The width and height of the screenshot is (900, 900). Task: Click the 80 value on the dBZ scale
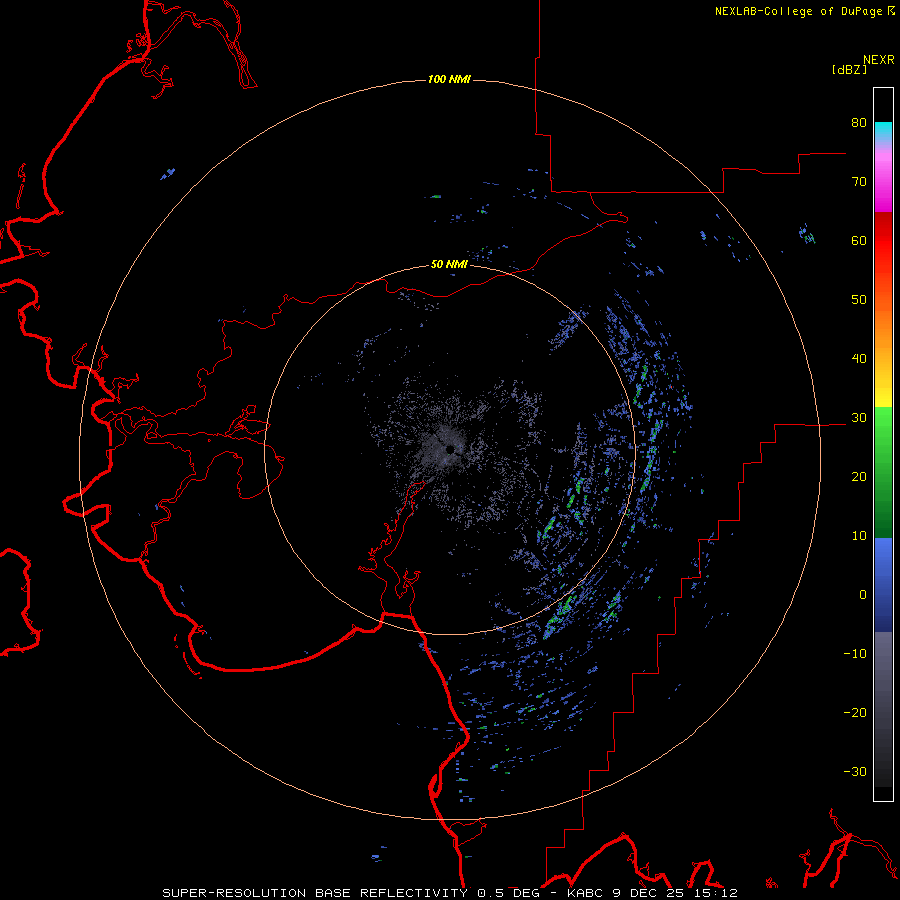pyautogui.click(x=859, y=123)
